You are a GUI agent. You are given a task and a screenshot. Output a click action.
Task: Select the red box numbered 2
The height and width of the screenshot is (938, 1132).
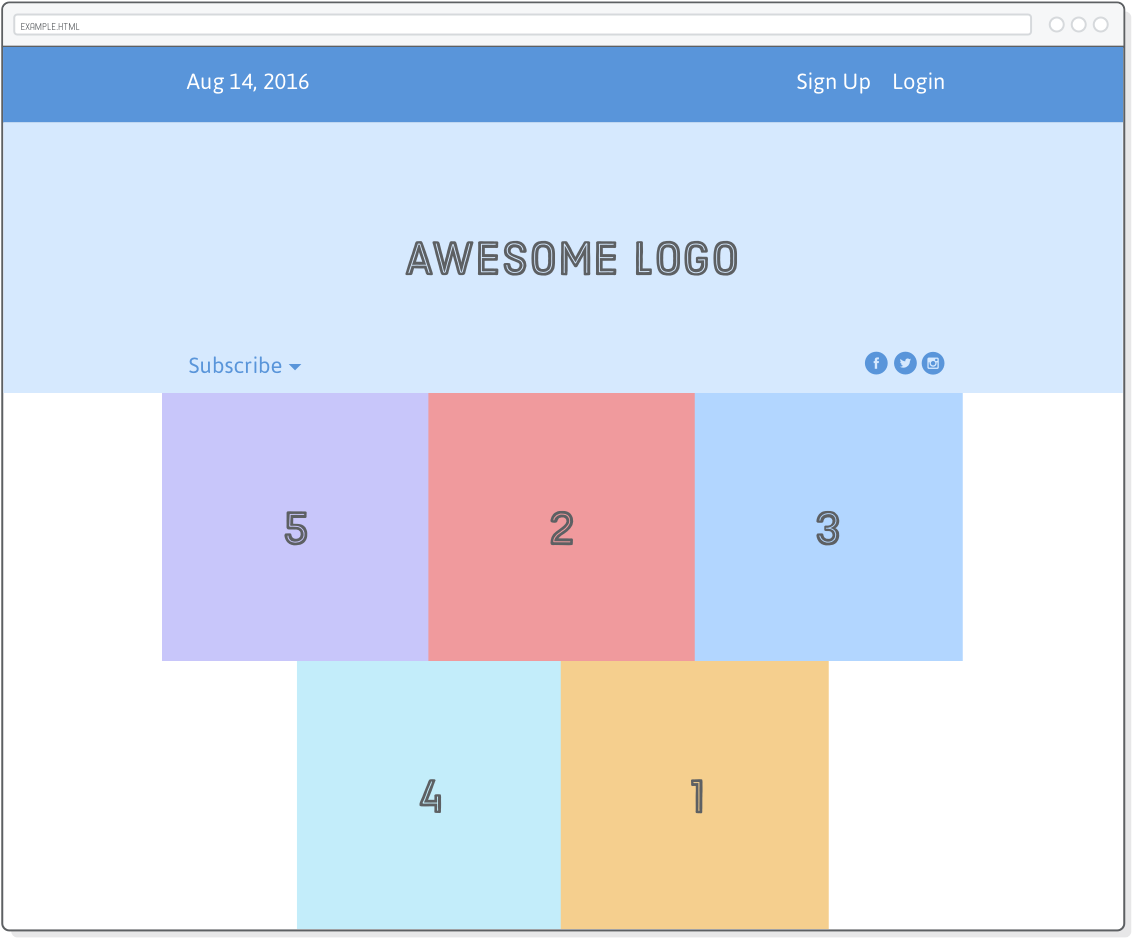pos(561,527)
